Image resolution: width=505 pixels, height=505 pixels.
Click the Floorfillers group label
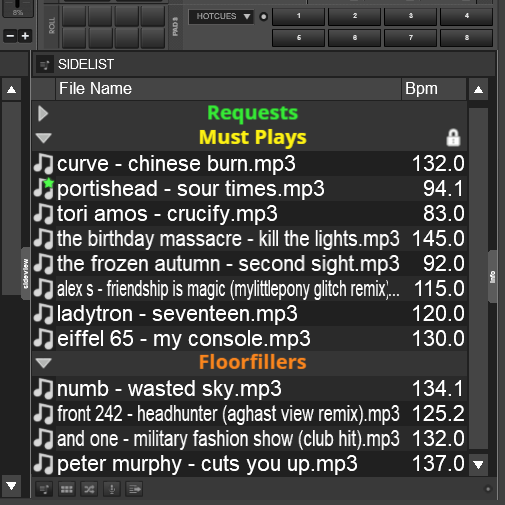[x=252, y=362]
